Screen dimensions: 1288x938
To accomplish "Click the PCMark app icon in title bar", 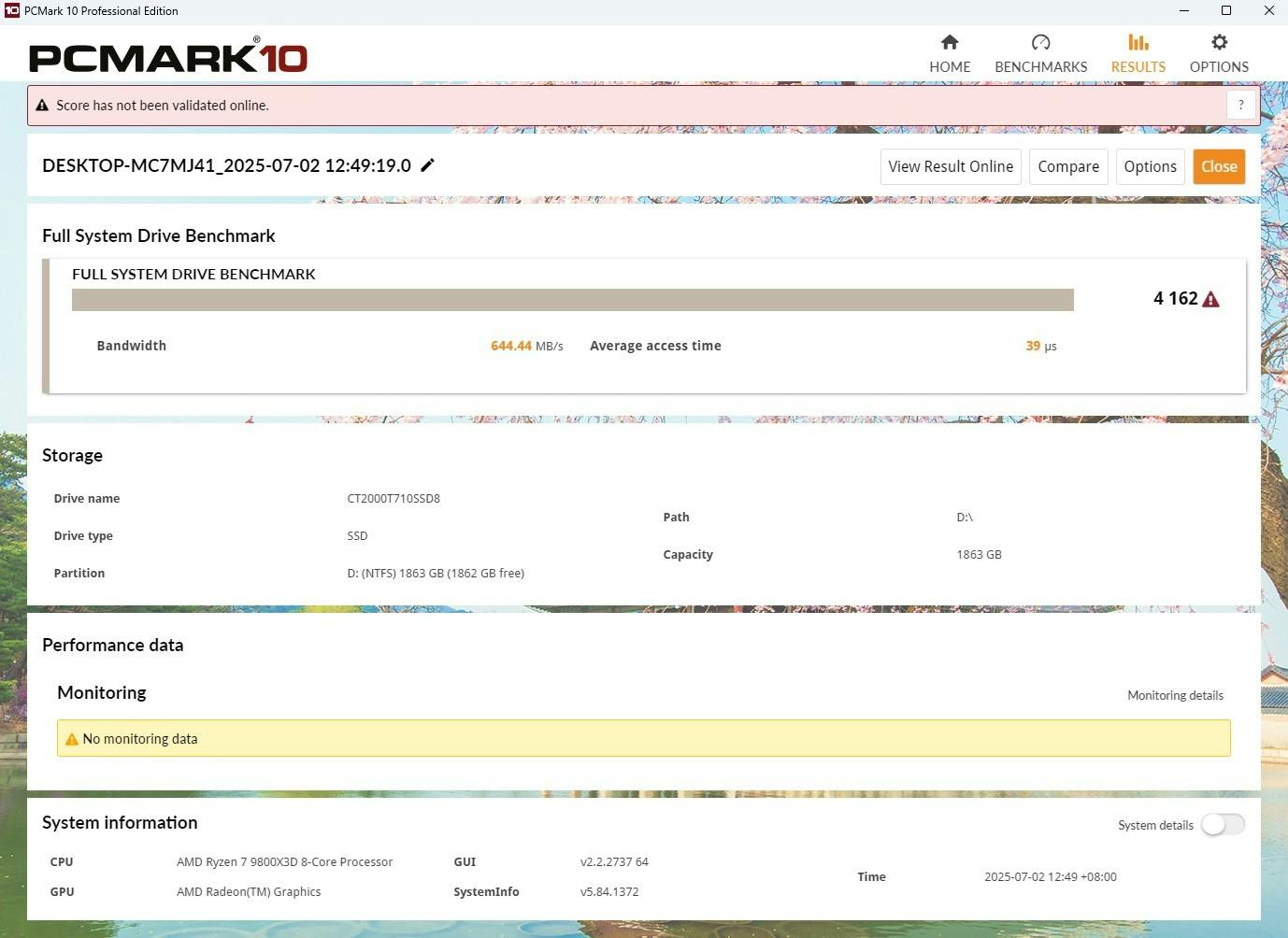I will (12, 10).
